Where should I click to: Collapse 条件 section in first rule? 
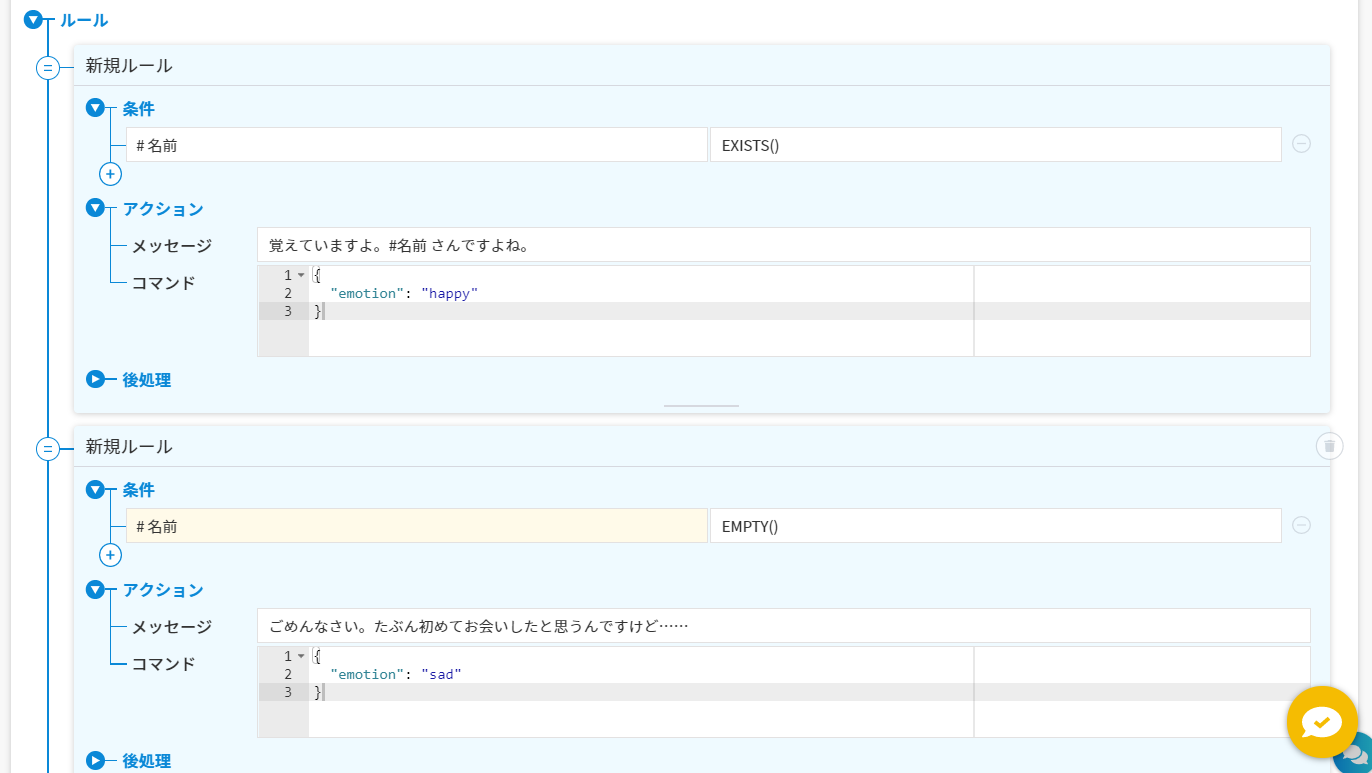[95, 108]
